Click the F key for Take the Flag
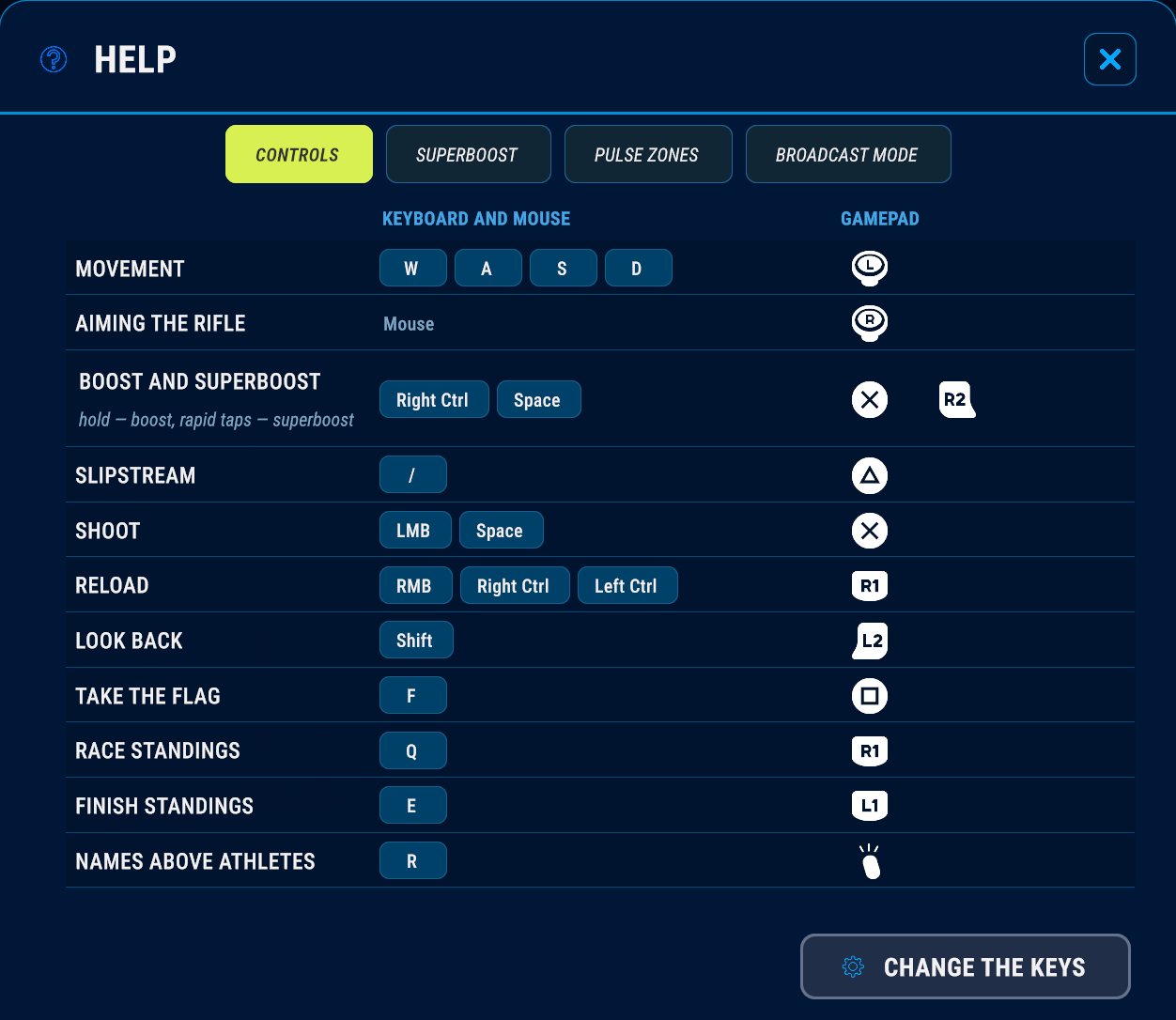 (413, 696)
